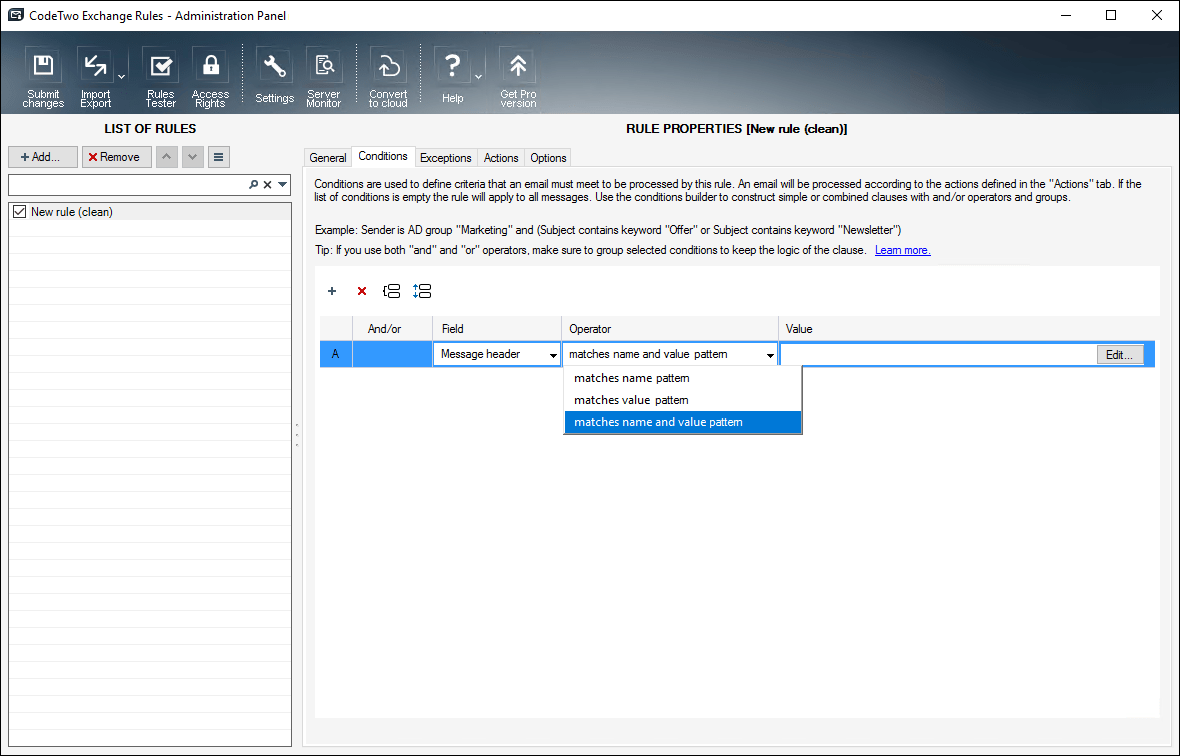Move selected rule up with arrow

click(166, 156)
